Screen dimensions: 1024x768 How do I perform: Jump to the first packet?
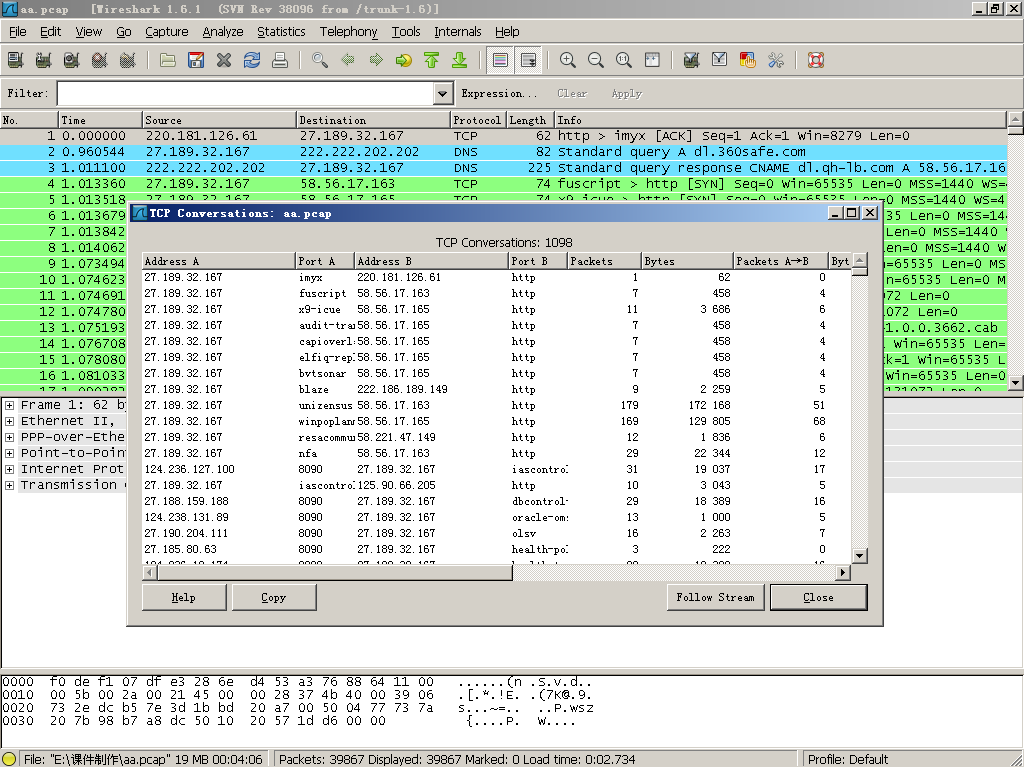click(x=432, y=61)
